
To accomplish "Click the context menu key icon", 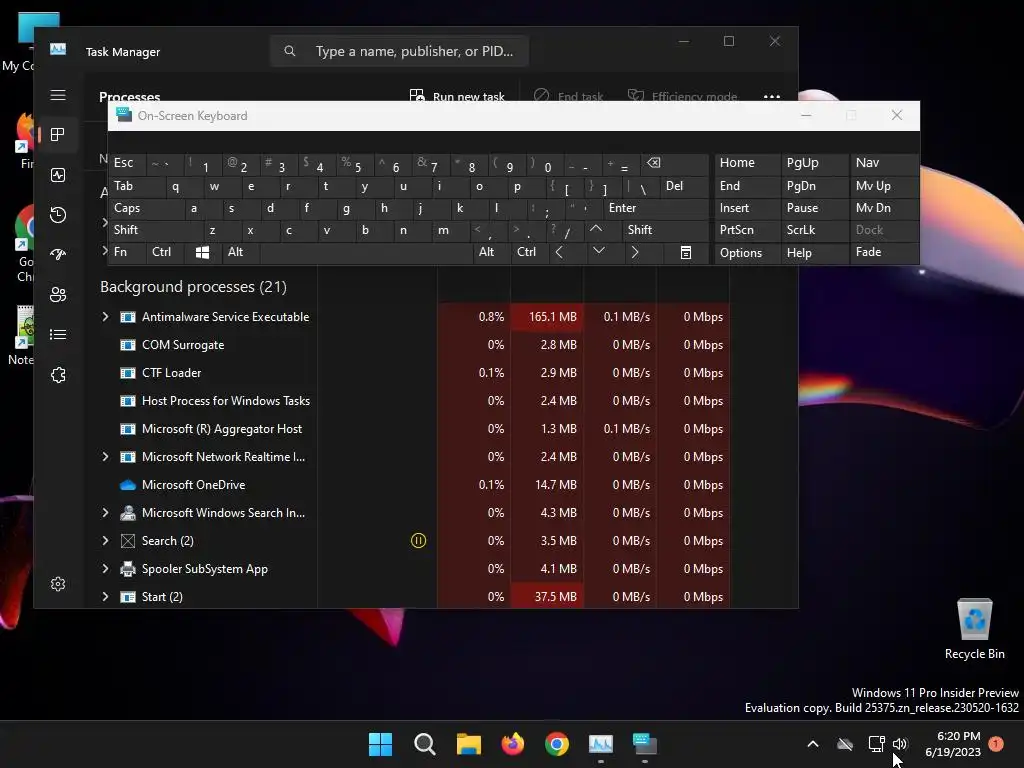I will click(x=686, y=252).
